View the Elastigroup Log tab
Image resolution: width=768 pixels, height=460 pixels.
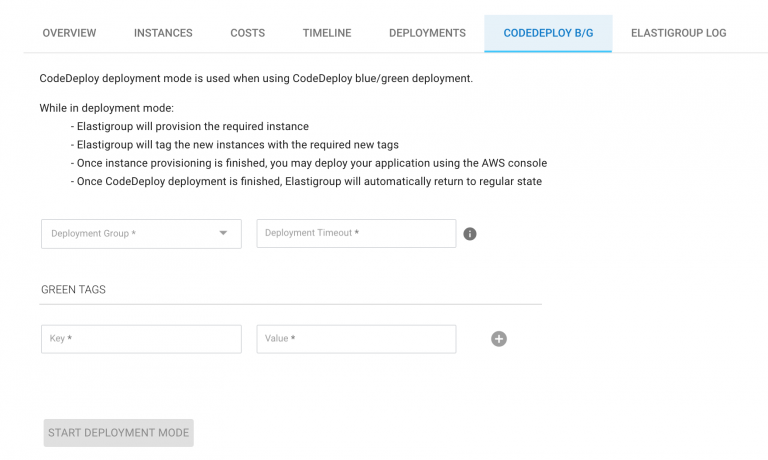tap(678, 33)
